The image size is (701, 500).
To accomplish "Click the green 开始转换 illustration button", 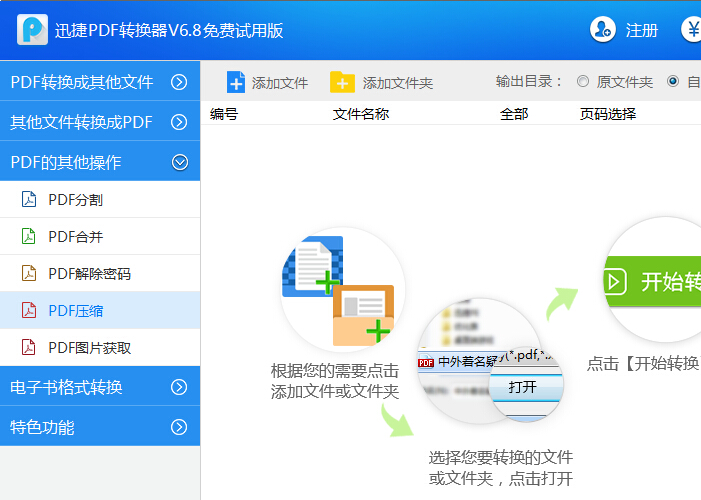I will [654, 281].
